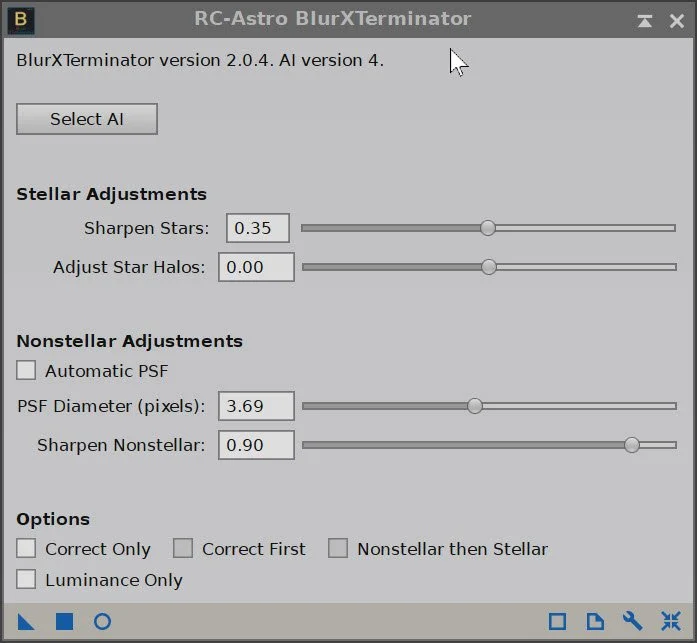Click the PSF Diameter slider handle

[475, 406]
